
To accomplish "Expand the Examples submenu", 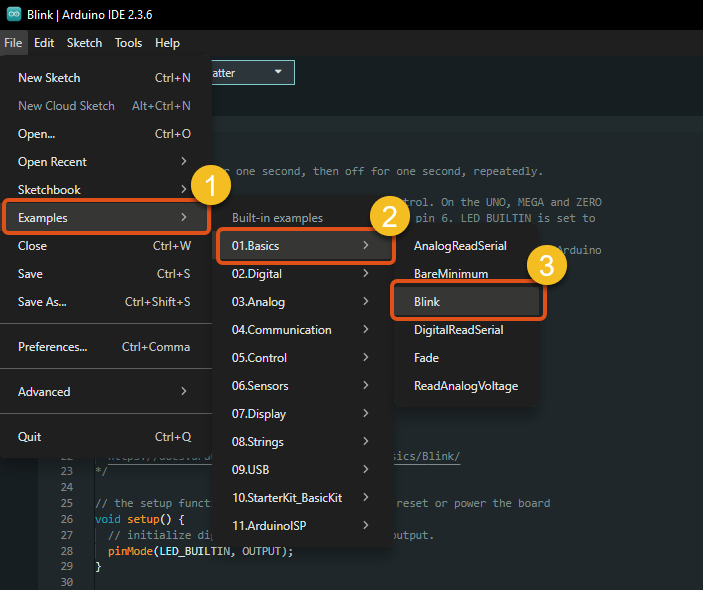I will pyautogui.click(x=106, y=218).
